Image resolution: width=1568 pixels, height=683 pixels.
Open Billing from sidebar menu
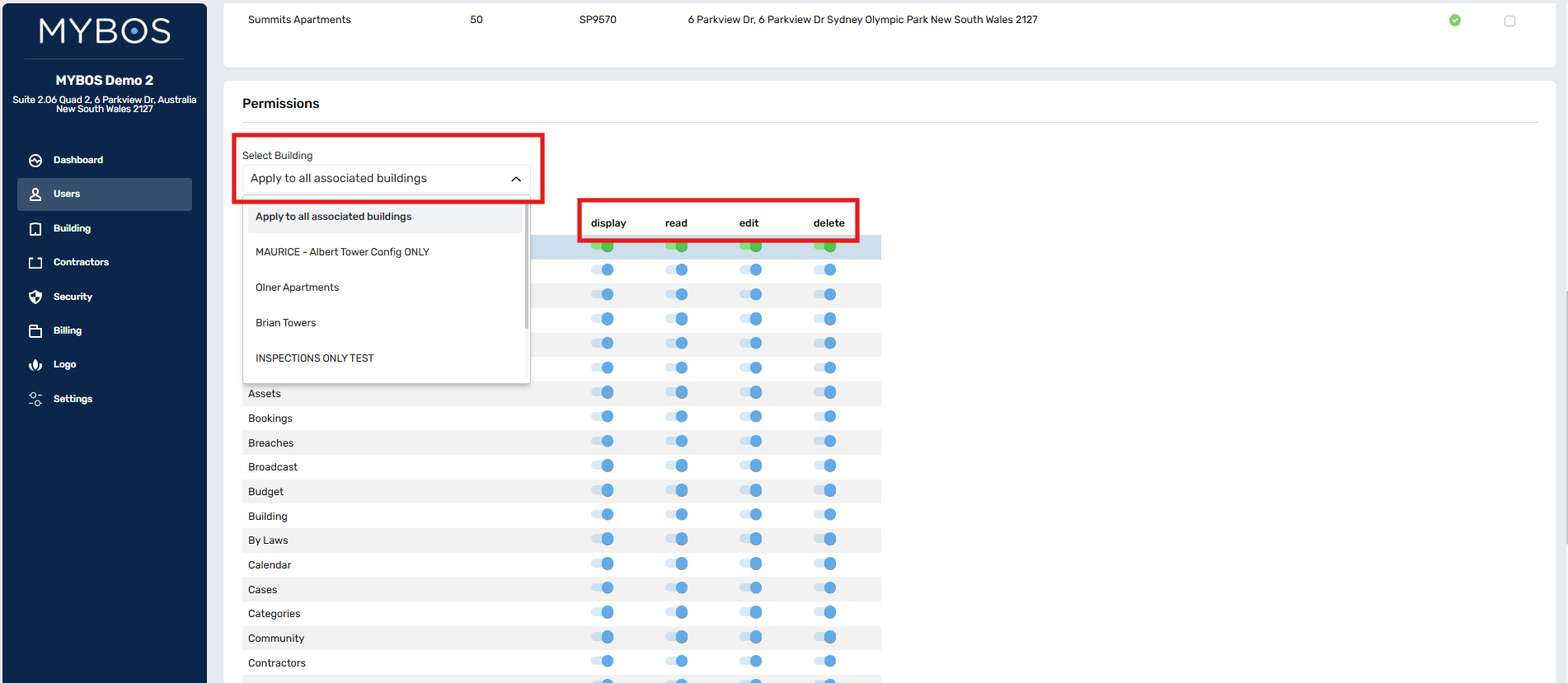pos(105,331)
